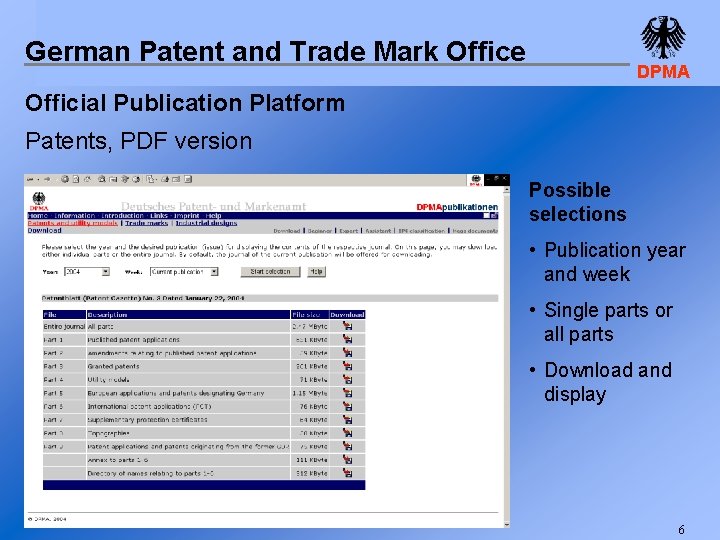Click the browser Forward arrow
The height and width of the screenshot is (540, 720).
click(47, 180)
